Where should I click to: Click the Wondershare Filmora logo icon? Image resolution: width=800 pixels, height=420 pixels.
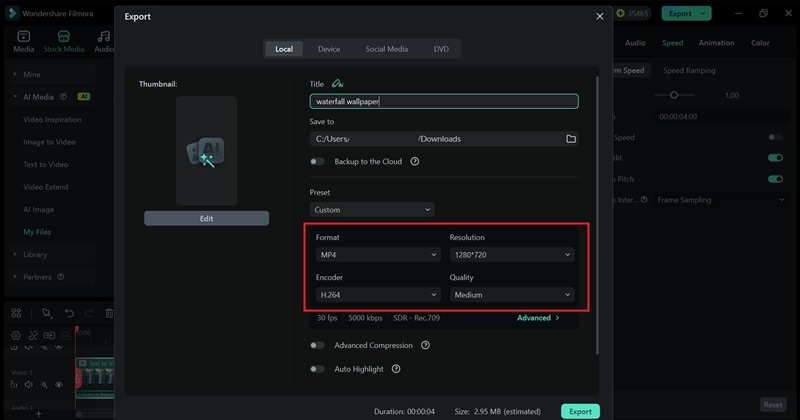pos(12,13)
